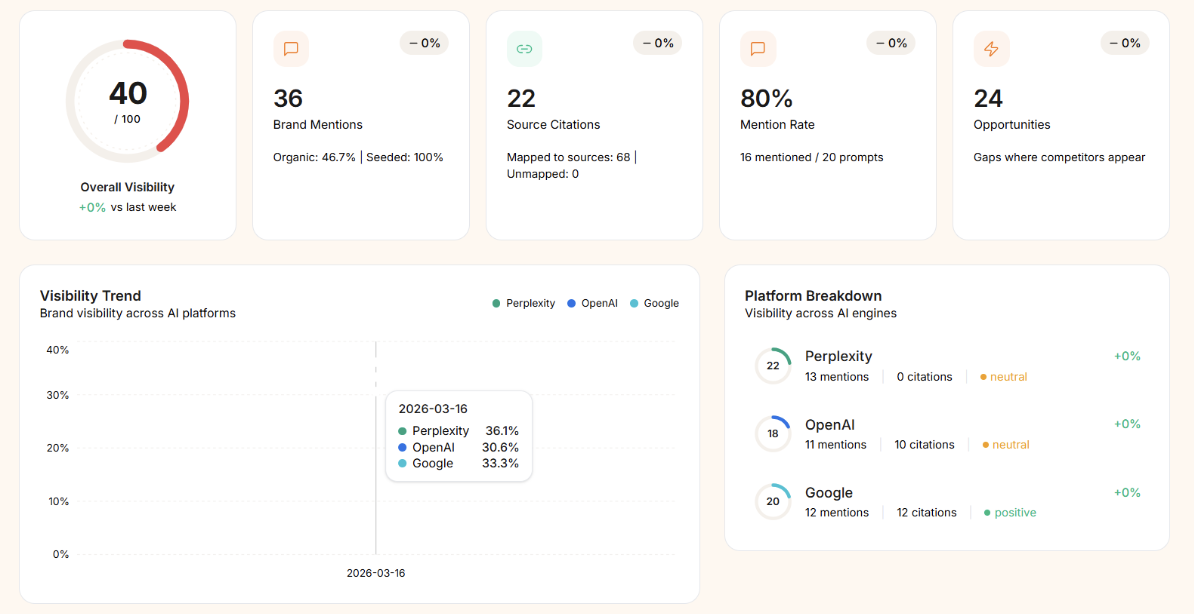1194x614 pixels.
Task: Click the Source Citations link icon
Action: [525, 49]
